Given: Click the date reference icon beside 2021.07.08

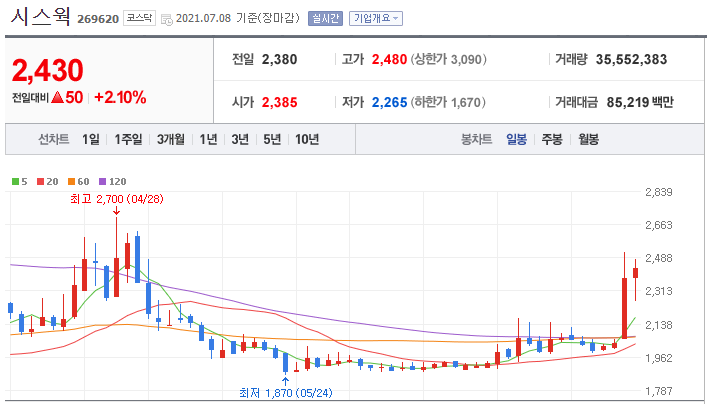Looking at the screenshot, I should pos(166,19).
